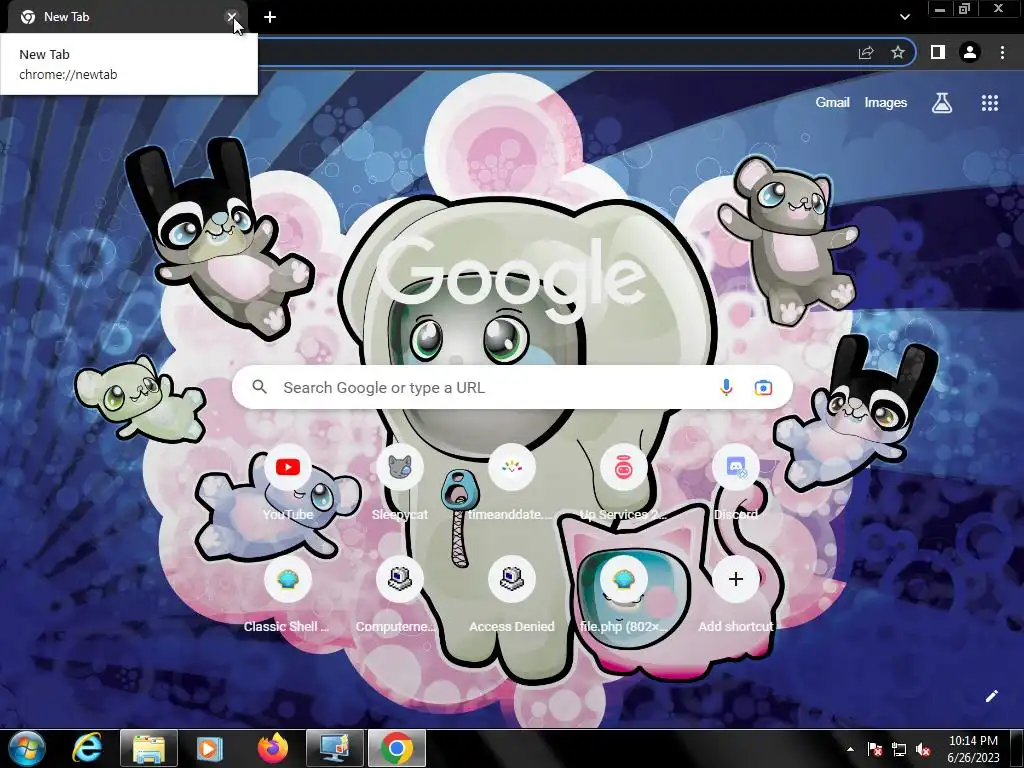Open the clock showing 10:14 PM
The image size is (1024, 768).
973,749
